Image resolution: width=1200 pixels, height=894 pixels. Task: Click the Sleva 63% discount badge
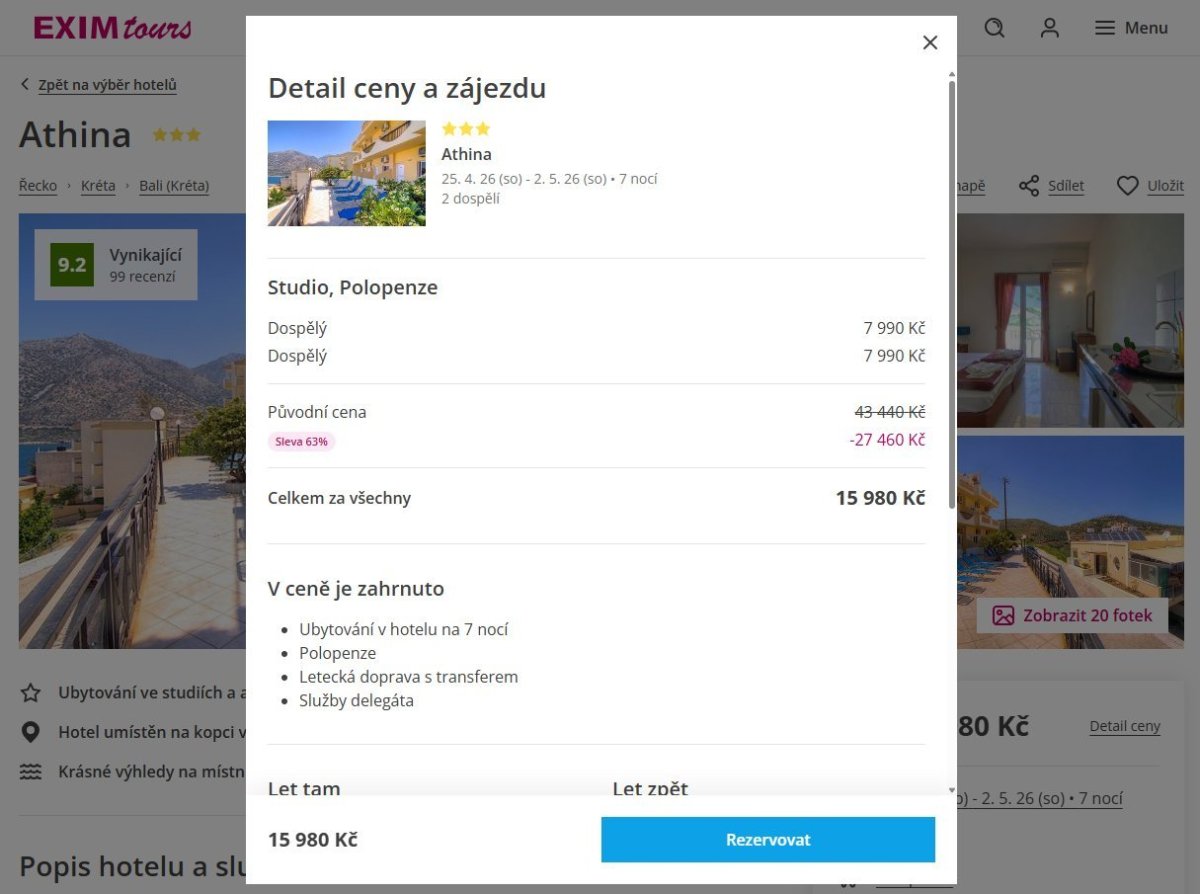pos(301,441)
